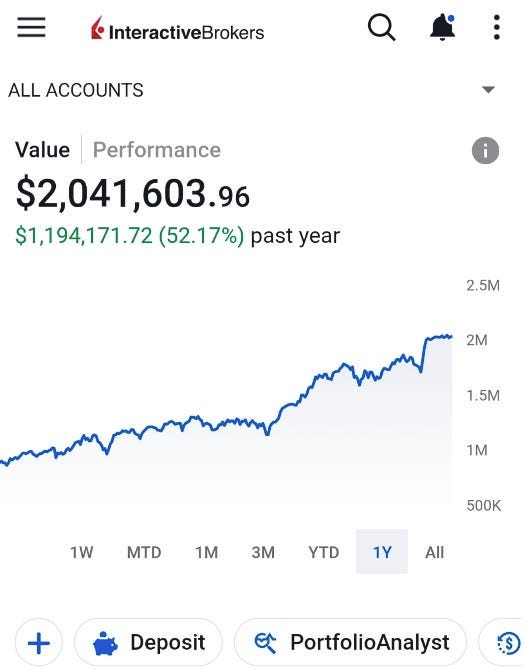Image resolution: width=526 pixels, height=669 pixels.
Task: Switch to the Performance tab
Action: click(157, 150)
